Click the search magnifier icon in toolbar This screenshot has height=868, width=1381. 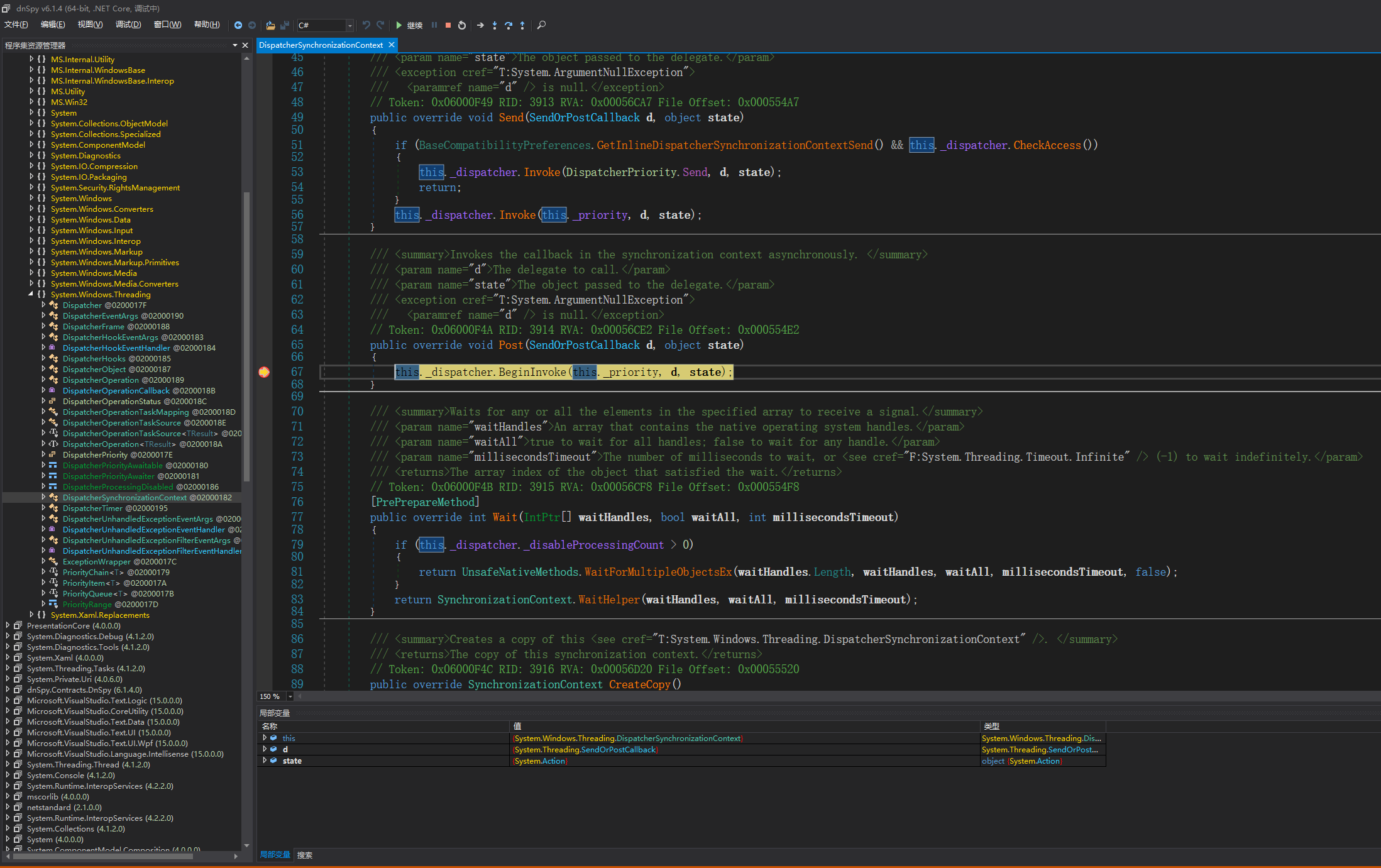[x=541, y=25]
